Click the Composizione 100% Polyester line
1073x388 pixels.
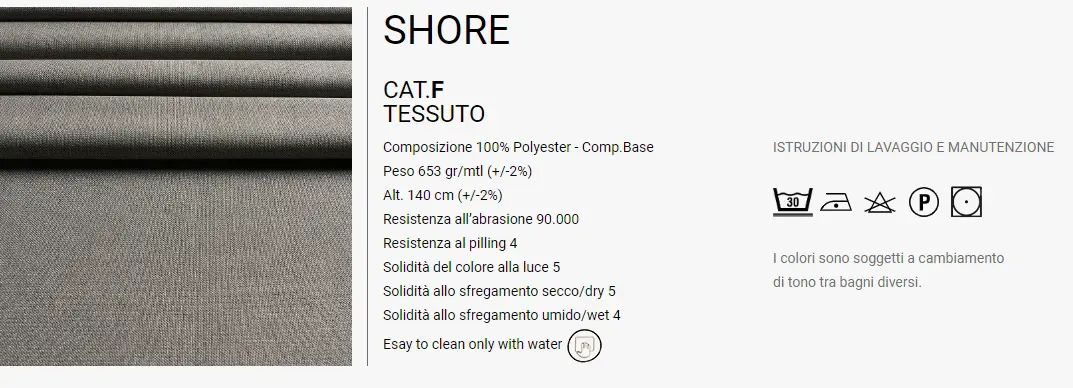tap(518, 147)
